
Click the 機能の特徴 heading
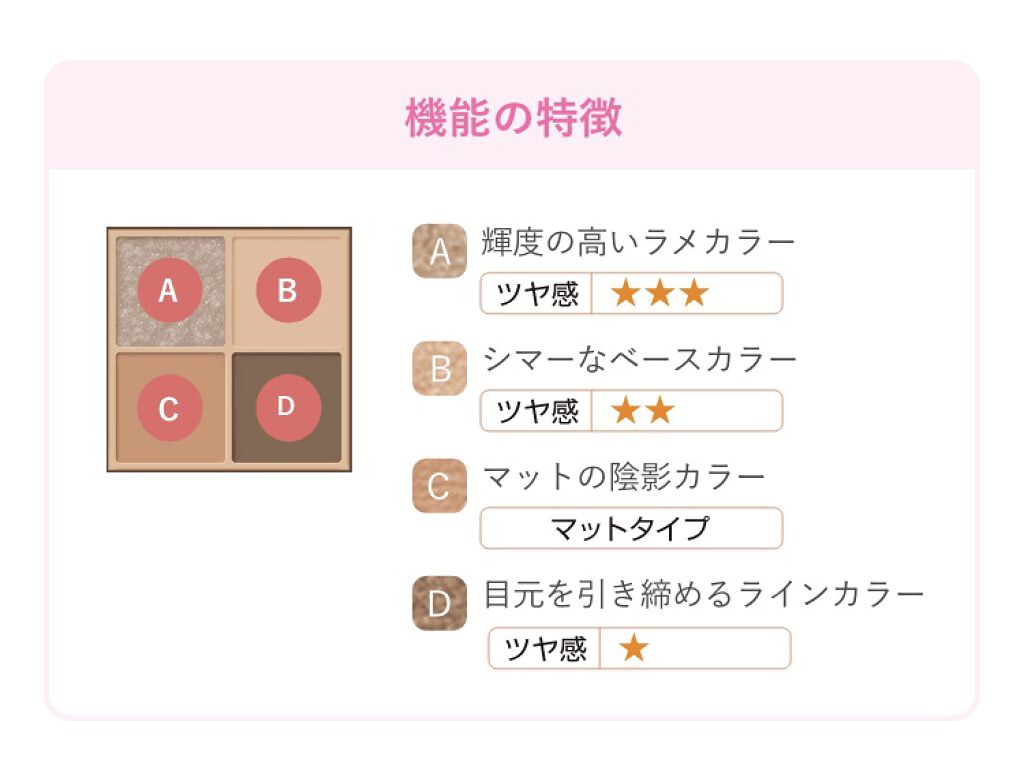pos(513,118)
